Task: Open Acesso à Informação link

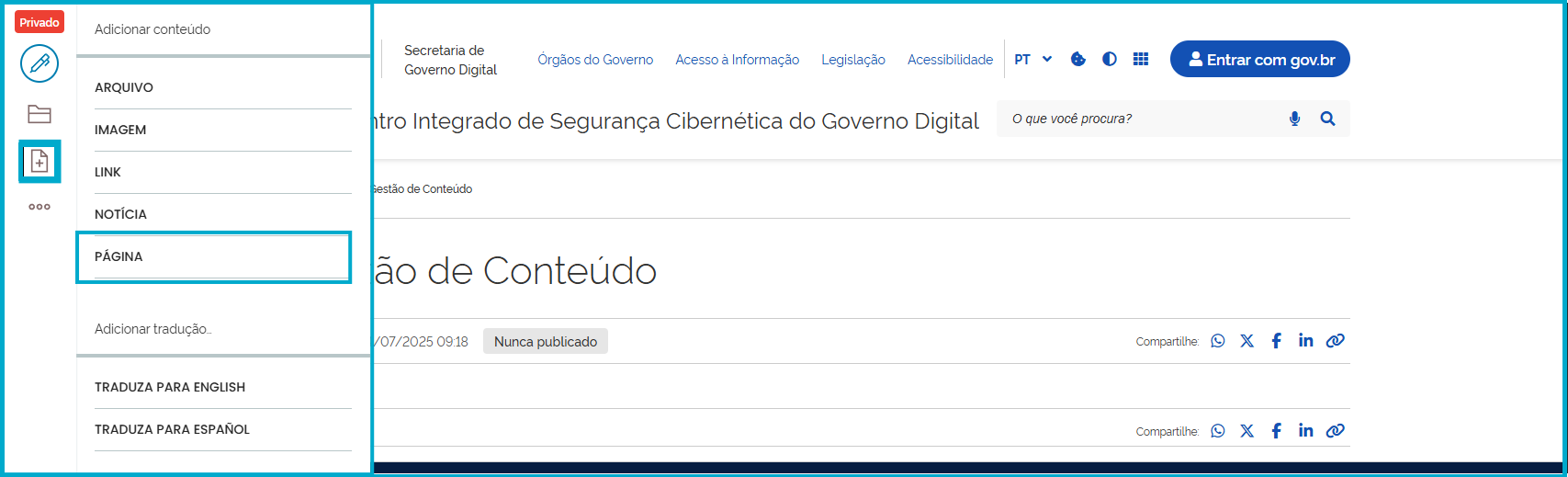Action: [737, 60]
